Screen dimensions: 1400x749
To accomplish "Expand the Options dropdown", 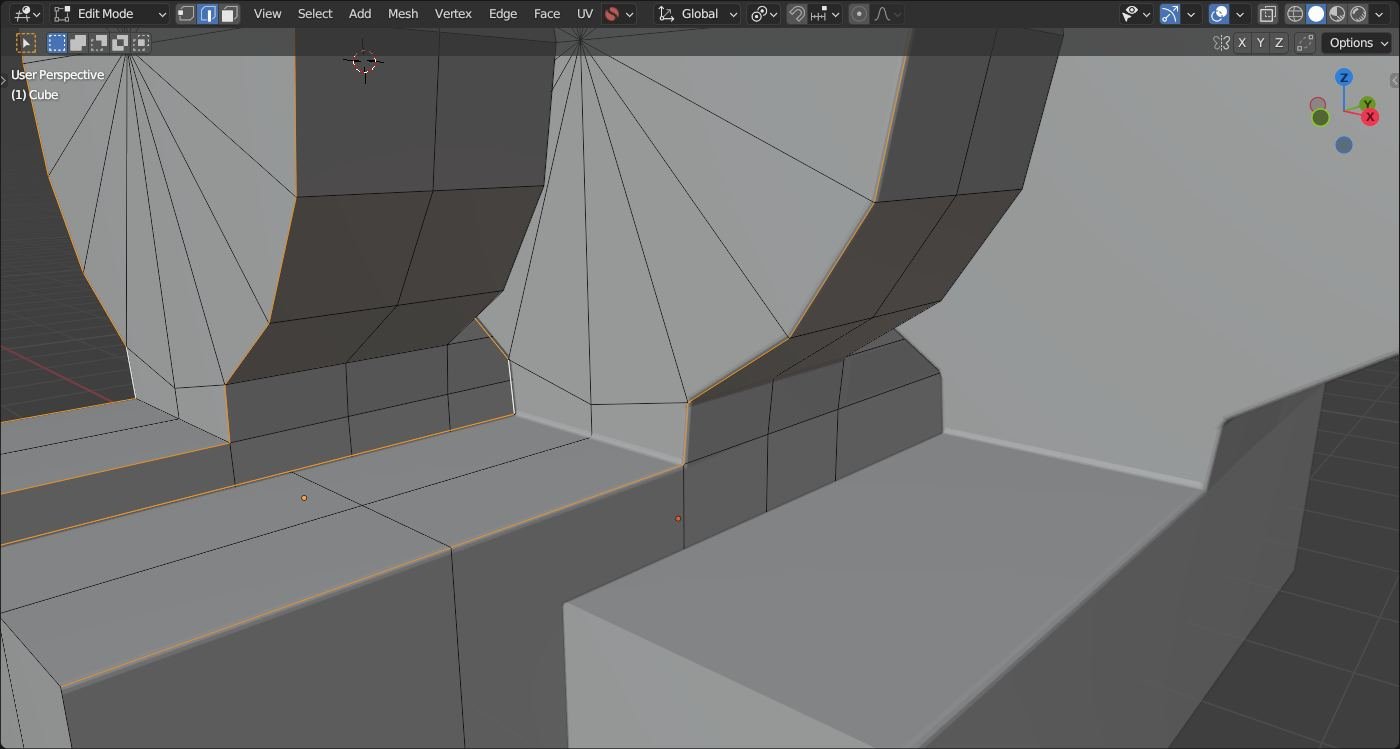I will click(1357, 43).
